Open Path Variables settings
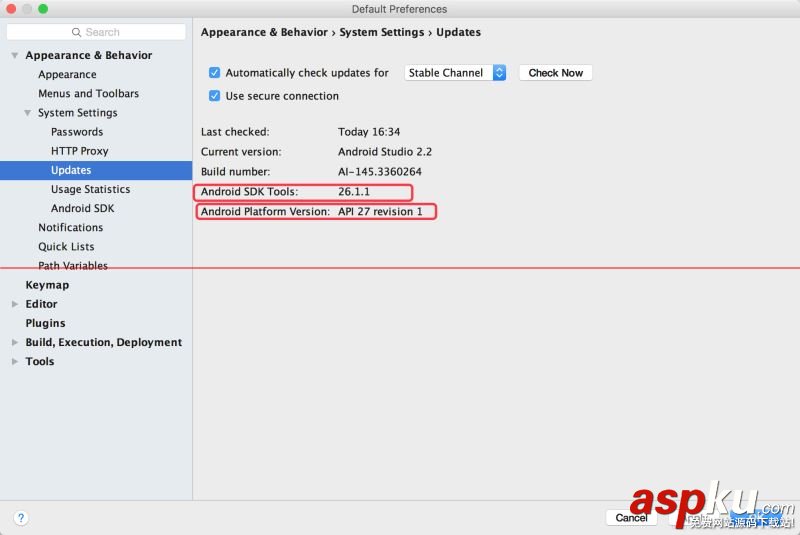 (73, 266)
